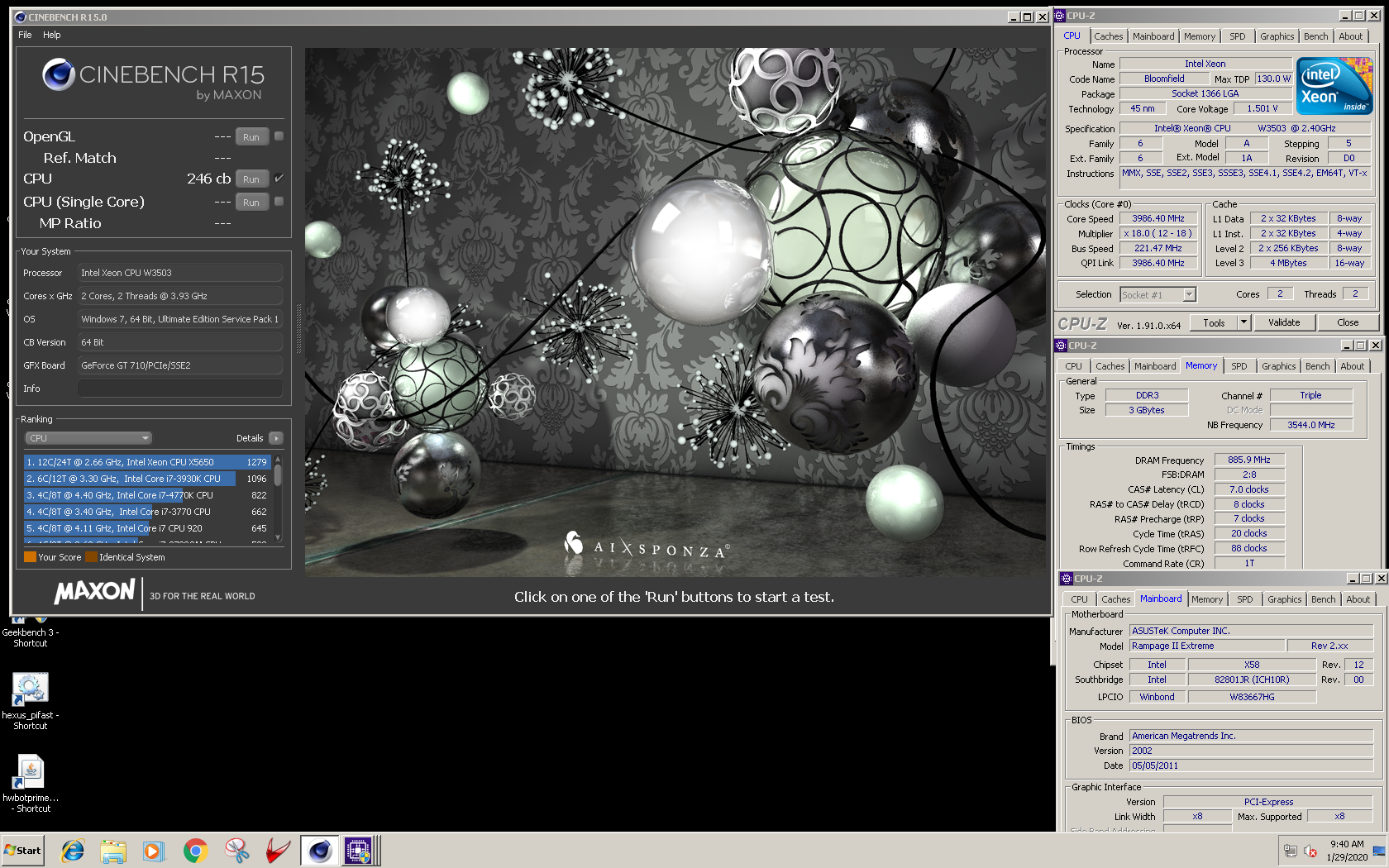
Task: Switch to CPU-Z via its taskbar icon
Action: [360, 851]
